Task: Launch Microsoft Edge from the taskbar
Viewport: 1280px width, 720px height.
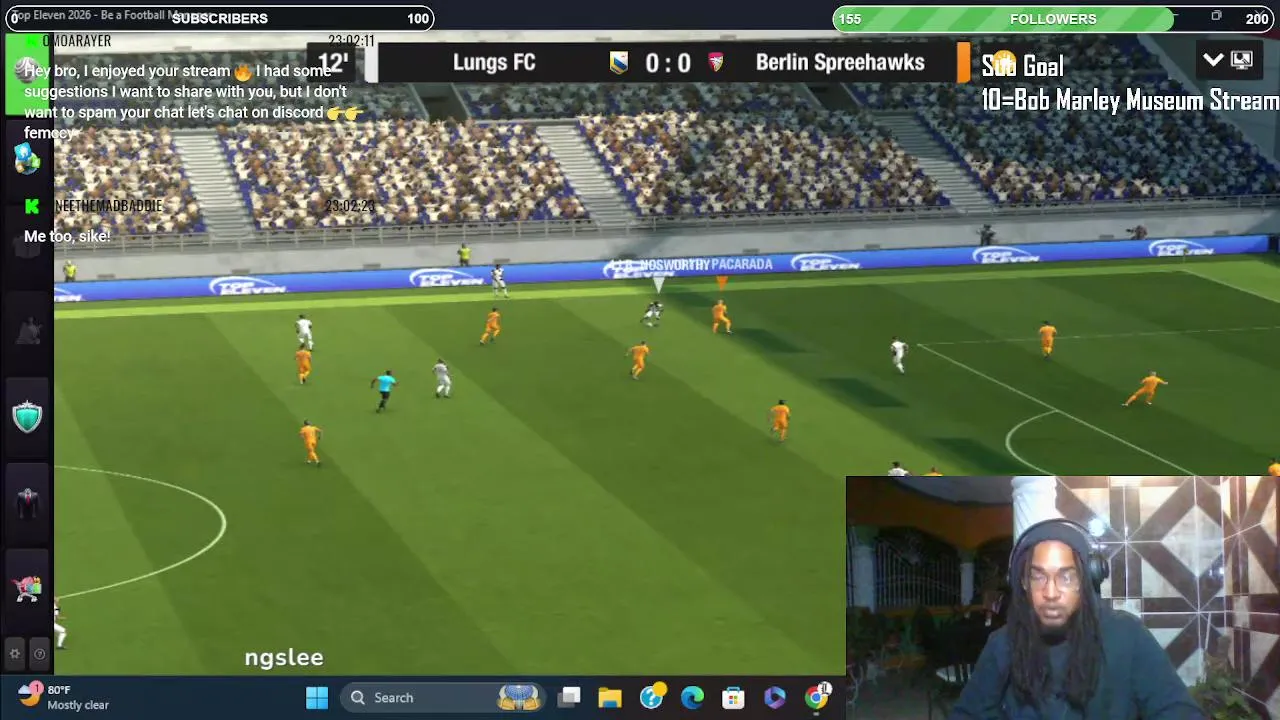Action: coord(692,698)
